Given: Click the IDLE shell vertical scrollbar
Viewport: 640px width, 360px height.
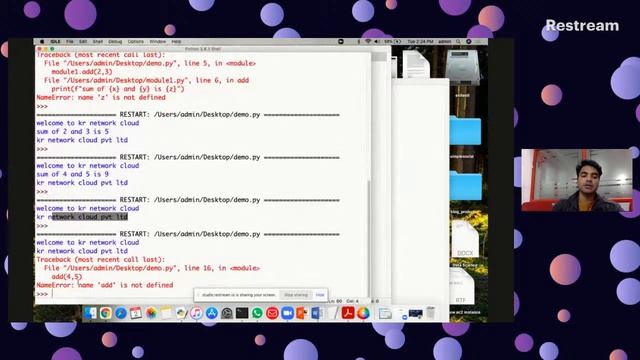Looking at the screenshot, I should (x=369, y=237).
